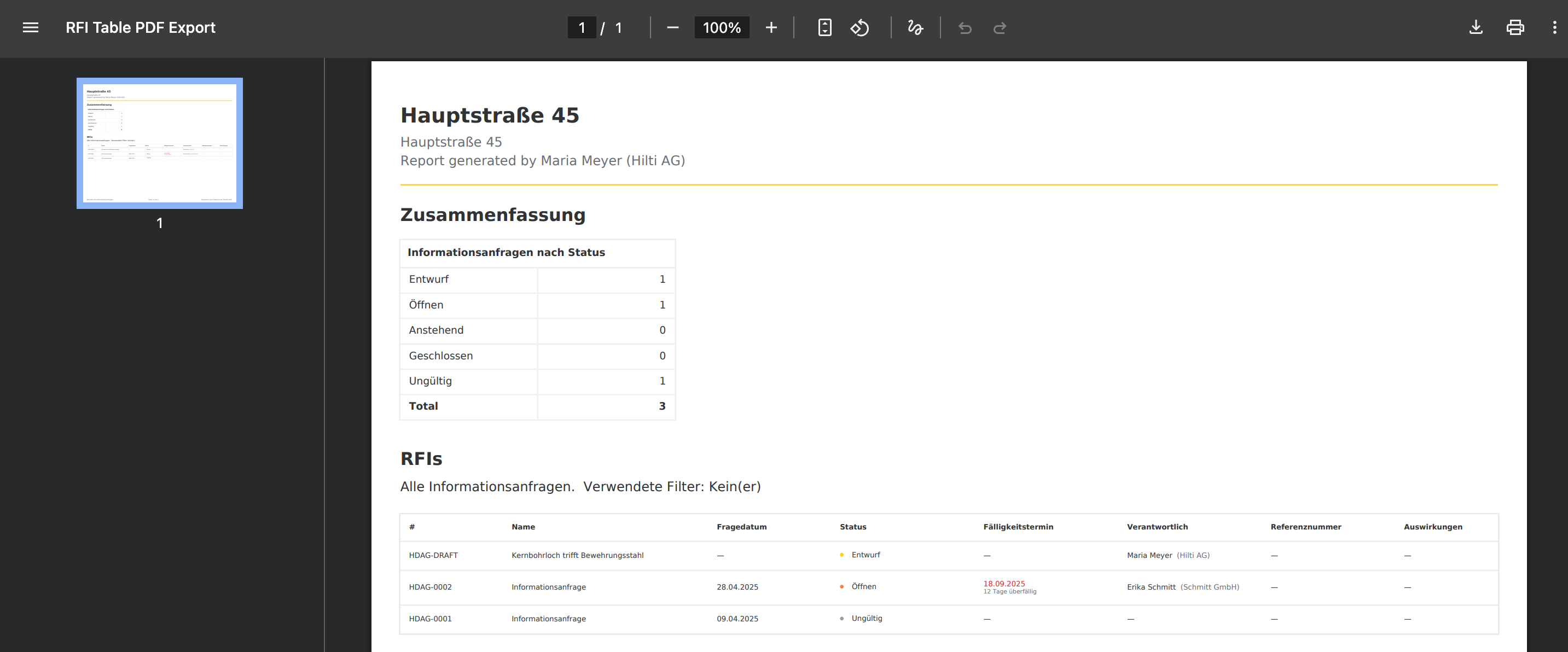Rotate the document counterclockwise
Image resolution: width=1568 pixels, height=652 pixels.
(860, 27)
